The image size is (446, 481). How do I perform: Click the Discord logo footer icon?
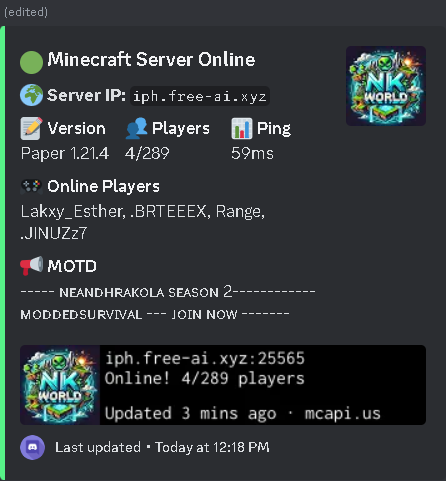[x=32, y=447]
